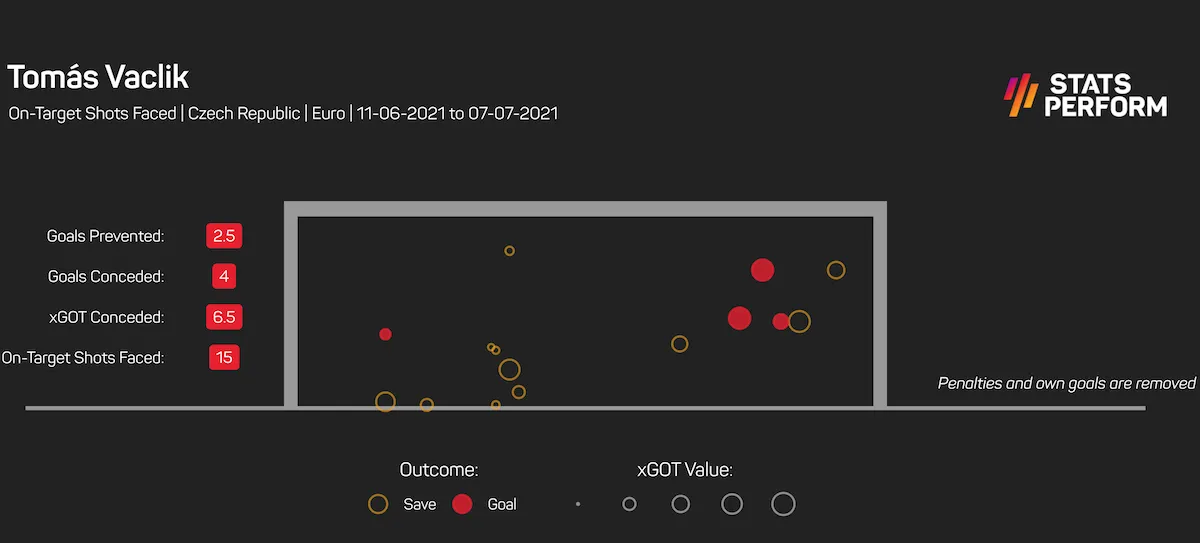Click the Stats Perform logo
The height and width of the screenshot is (543, 1200).
(1085, 95)
